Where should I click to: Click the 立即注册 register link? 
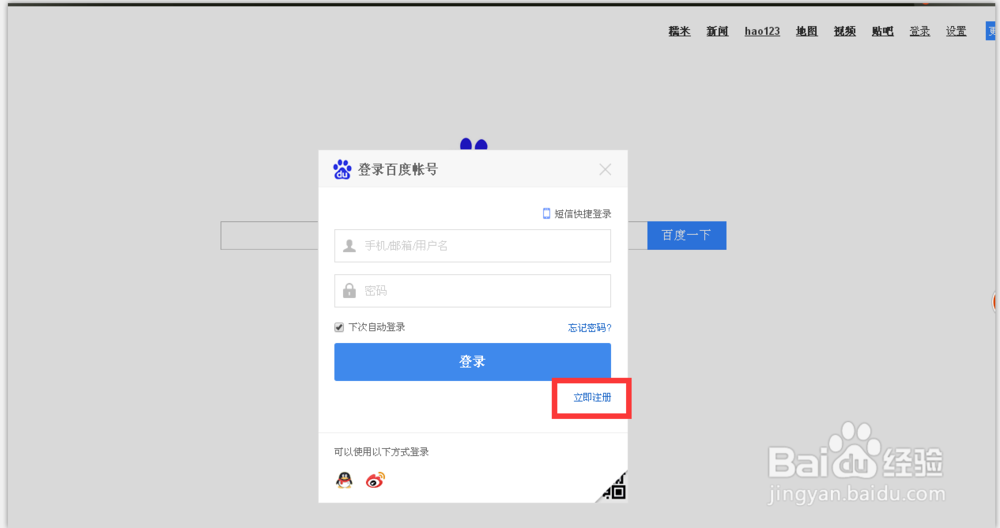click(x=592, y=397)
